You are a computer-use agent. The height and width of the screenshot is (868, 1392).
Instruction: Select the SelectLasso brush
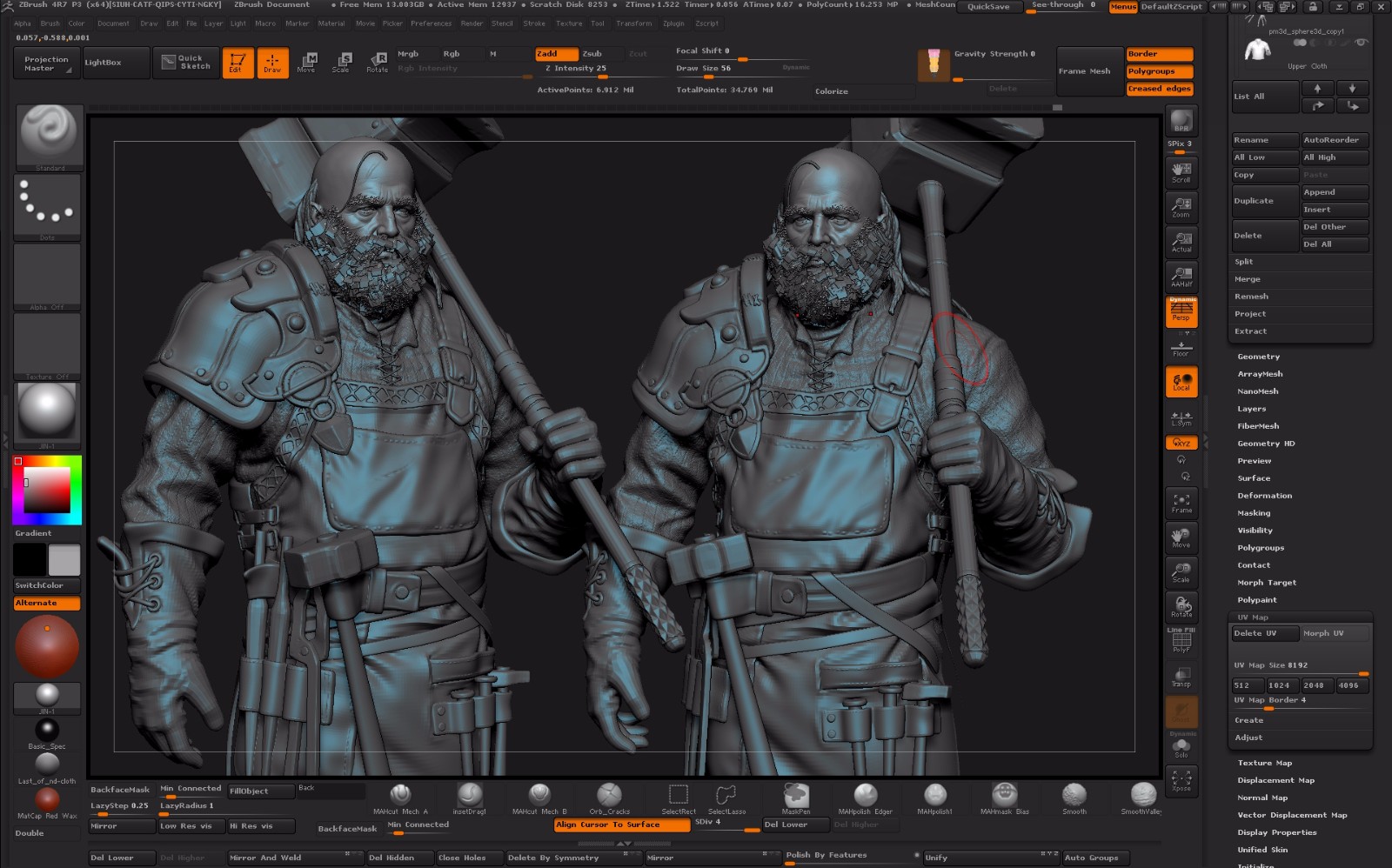726,798
